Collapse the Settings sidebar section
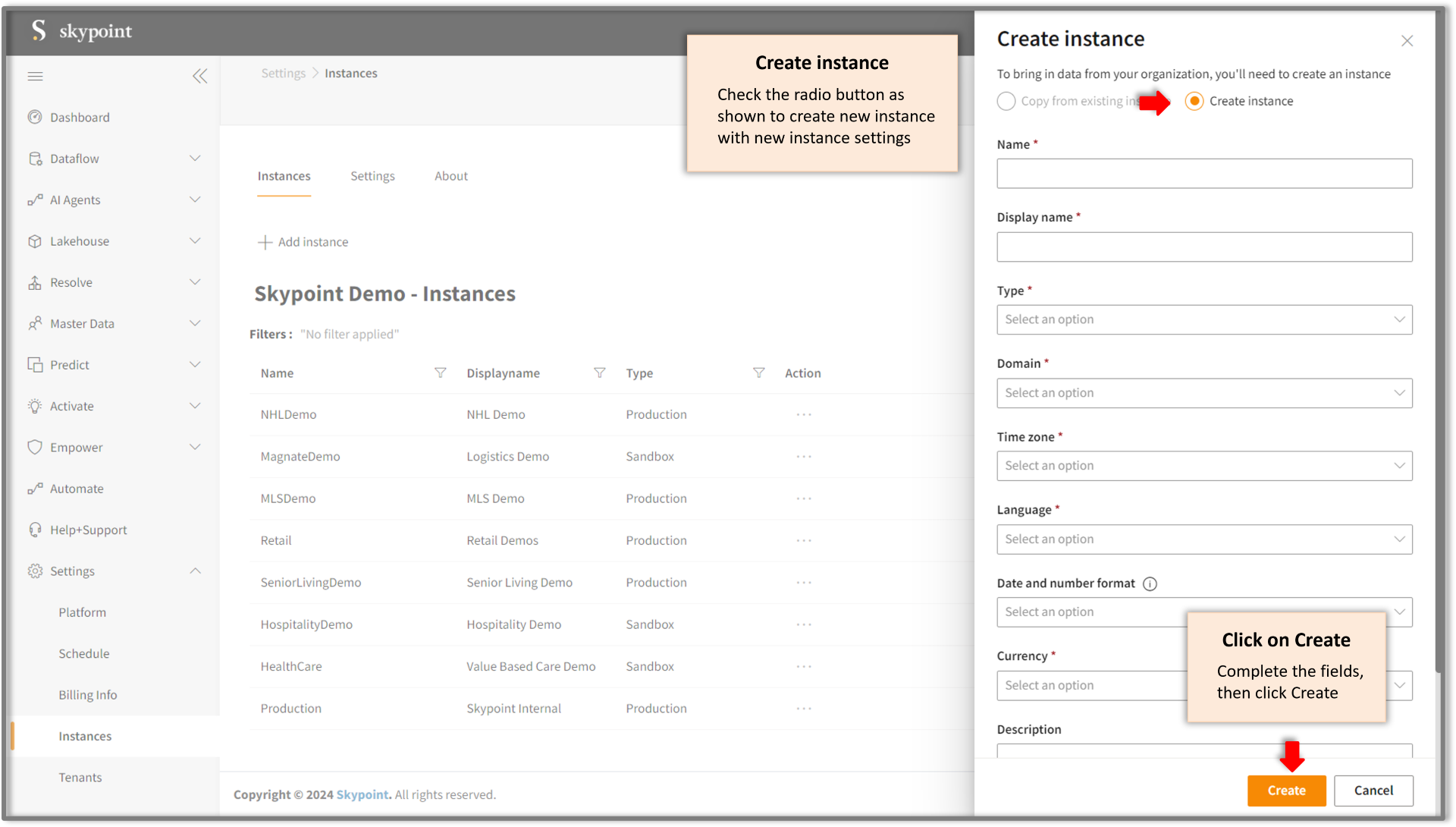The height and width of the screenshot is (827, 1456). (195, 571)
